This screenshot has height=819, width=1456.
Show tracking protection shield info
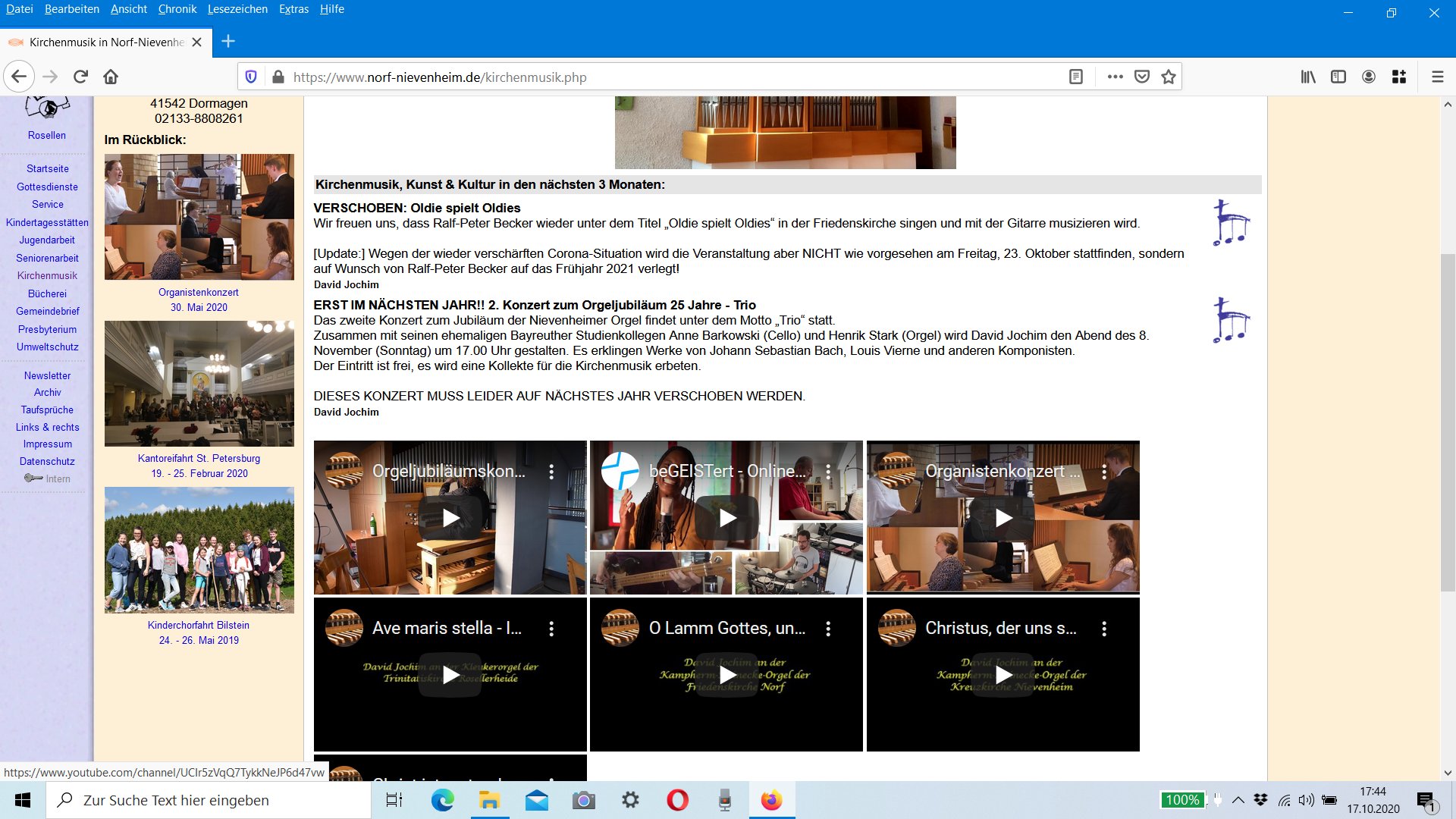(x=251, y=77)
